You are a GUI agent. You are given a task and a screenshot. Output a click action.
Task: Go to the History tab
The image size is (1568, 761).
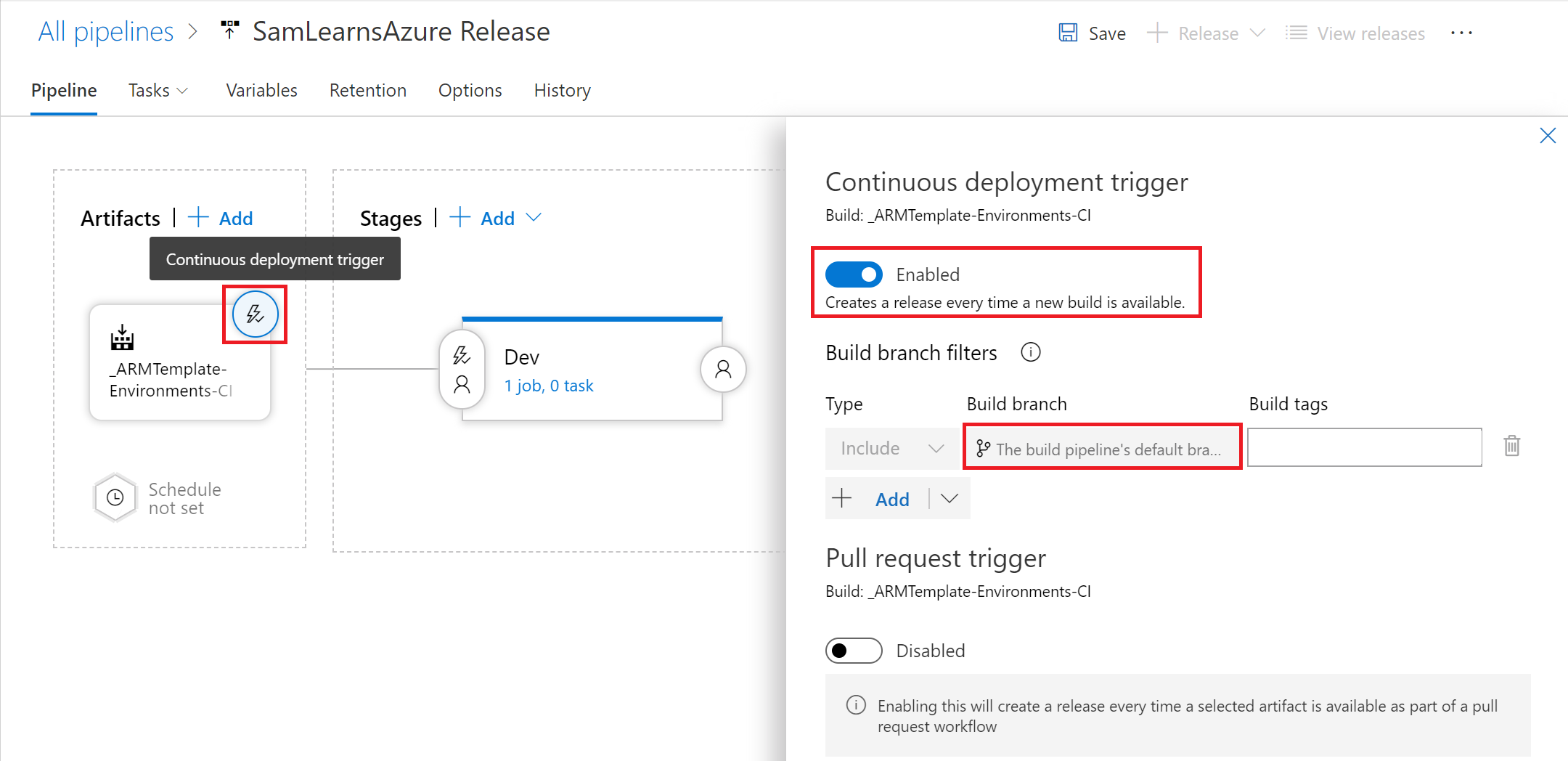click(562, 91)
